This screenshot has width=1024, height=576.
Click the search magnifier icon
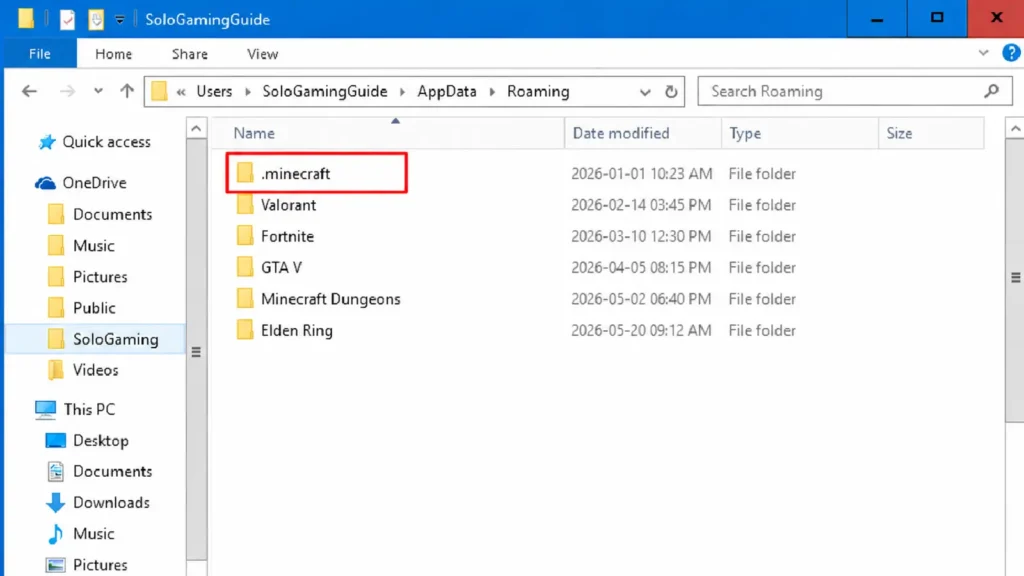point(991,91)
